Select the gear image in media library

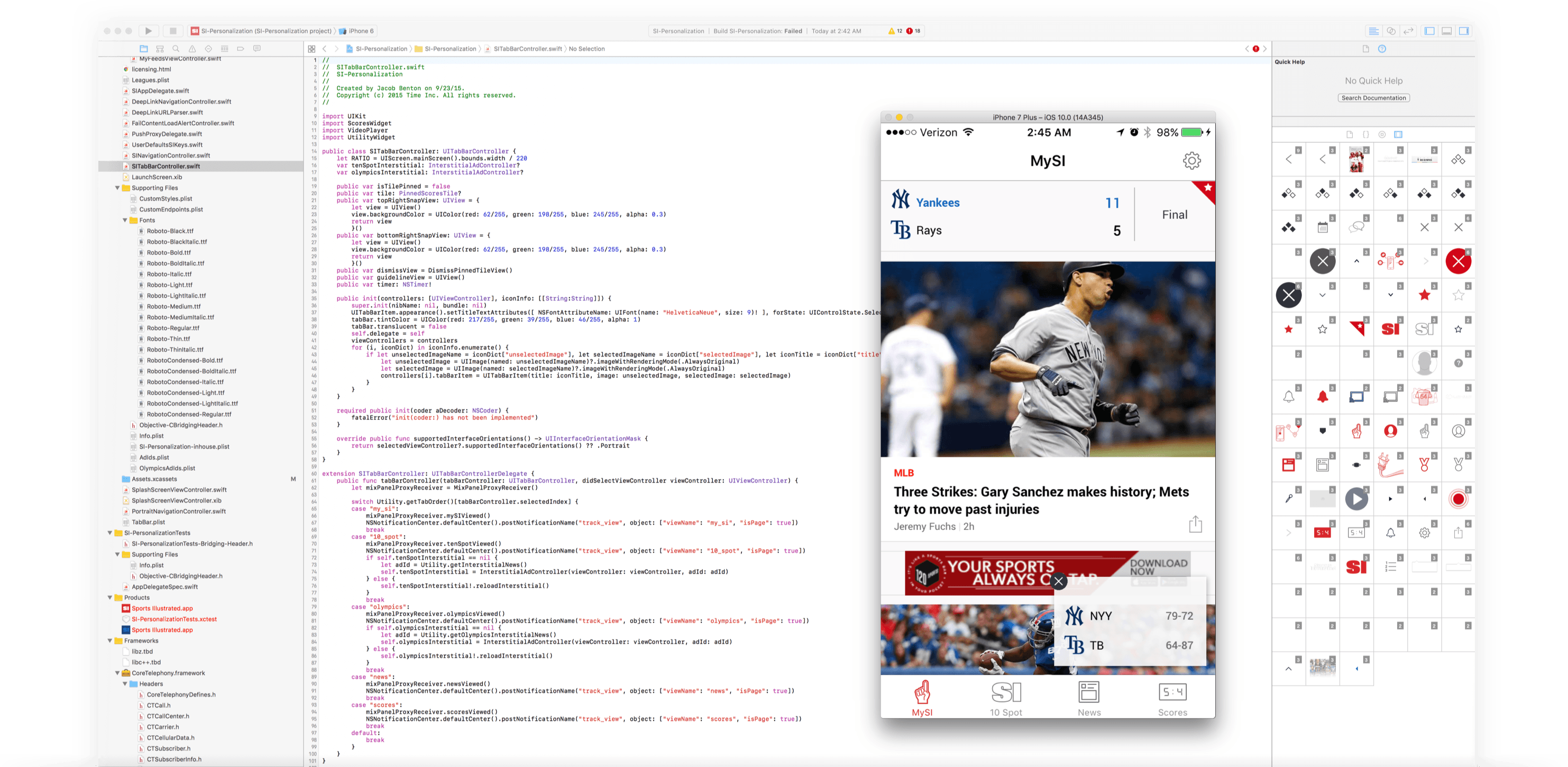[1424, 533]
